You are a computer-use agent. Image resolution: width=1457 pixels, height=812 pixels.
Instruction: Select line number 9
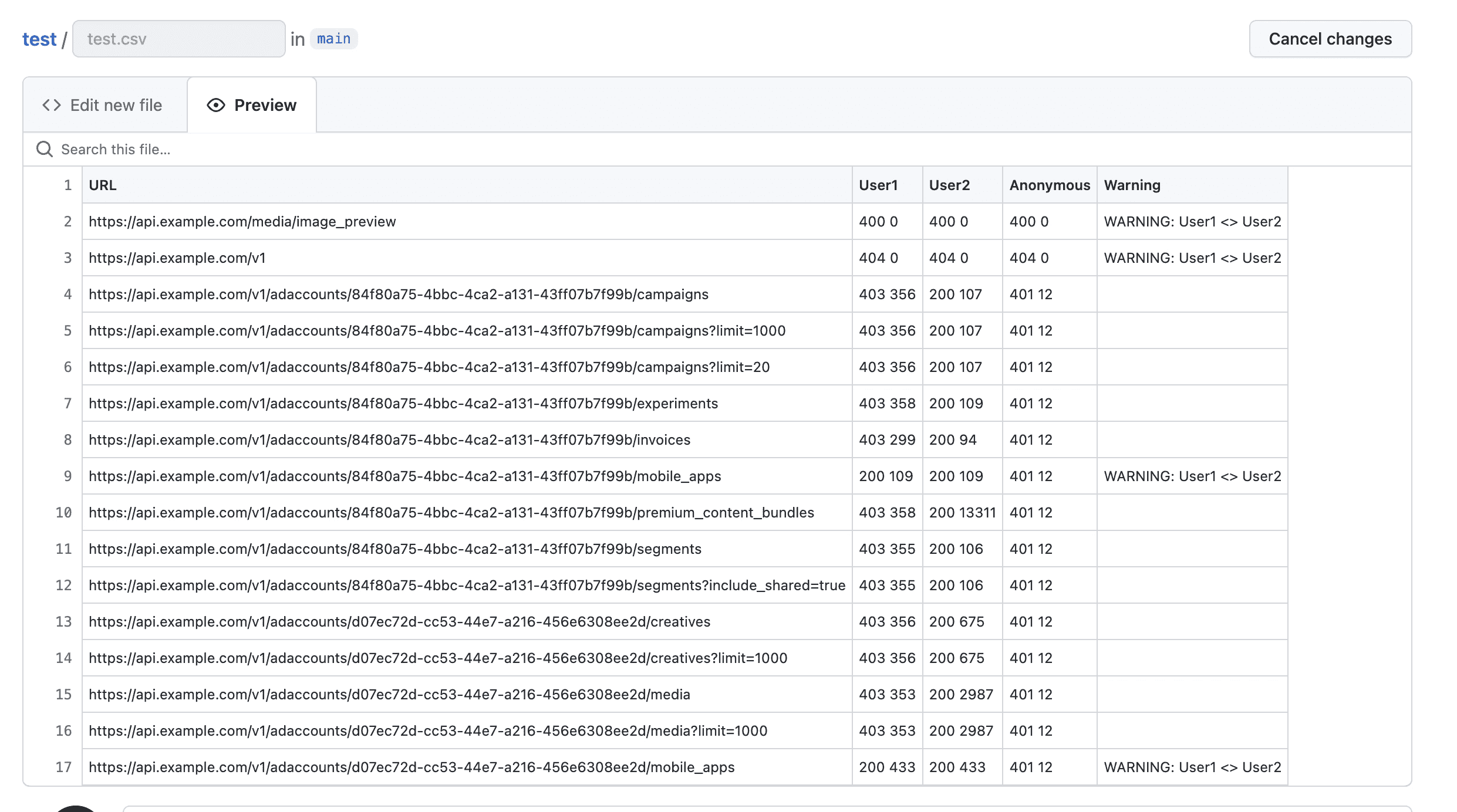point(68,476)
